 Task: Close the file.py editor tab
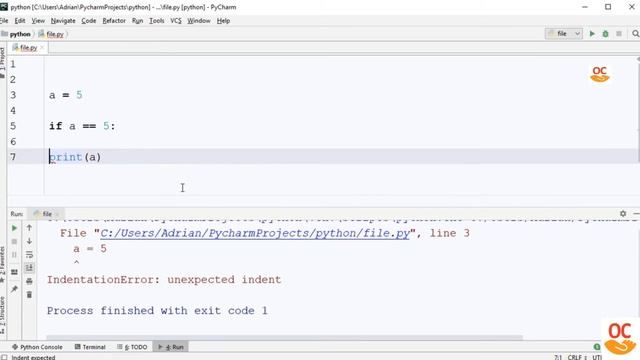pos(42,48)
